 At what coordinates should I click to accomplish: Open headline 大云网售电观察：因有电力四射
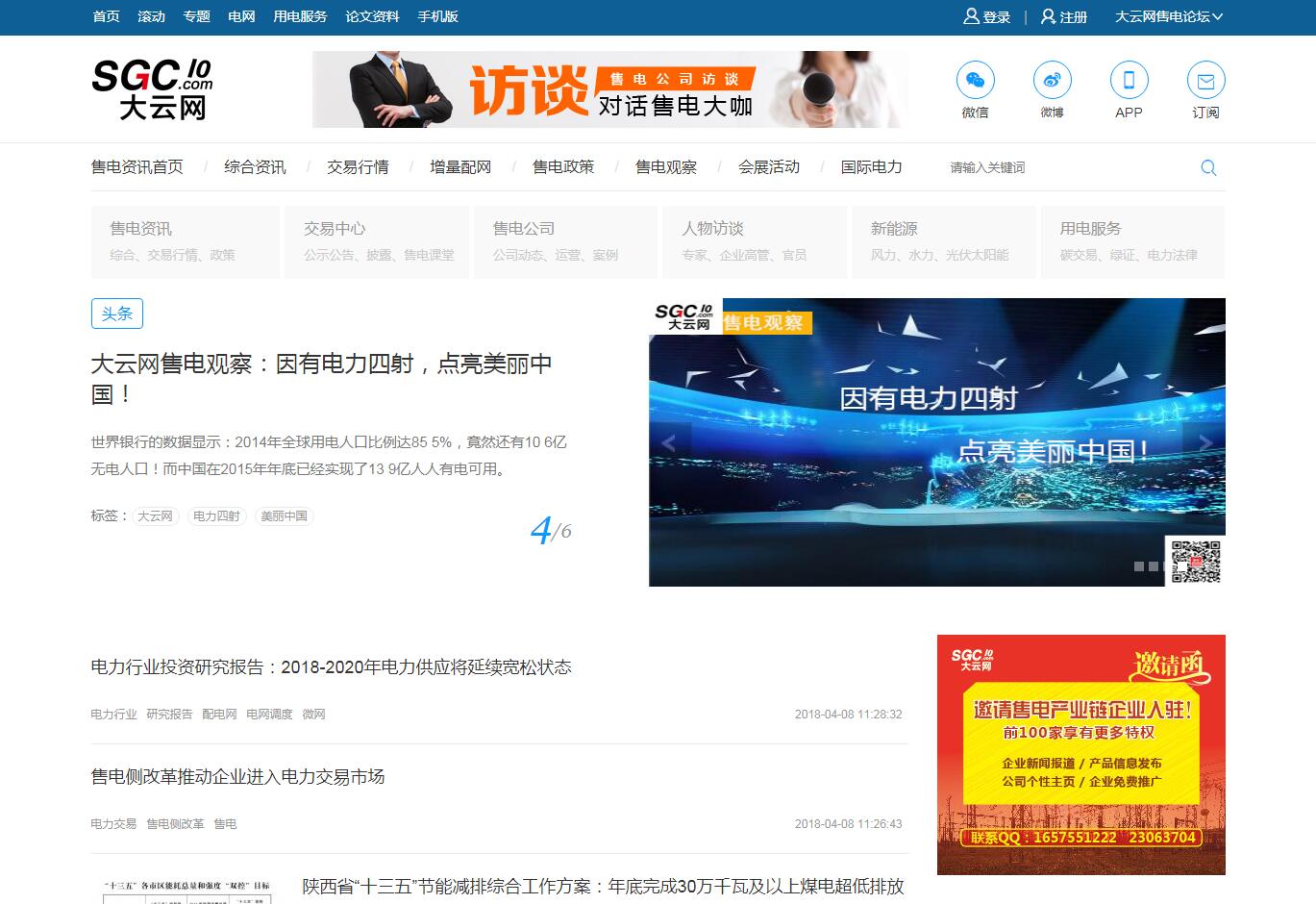click(322, 379)
